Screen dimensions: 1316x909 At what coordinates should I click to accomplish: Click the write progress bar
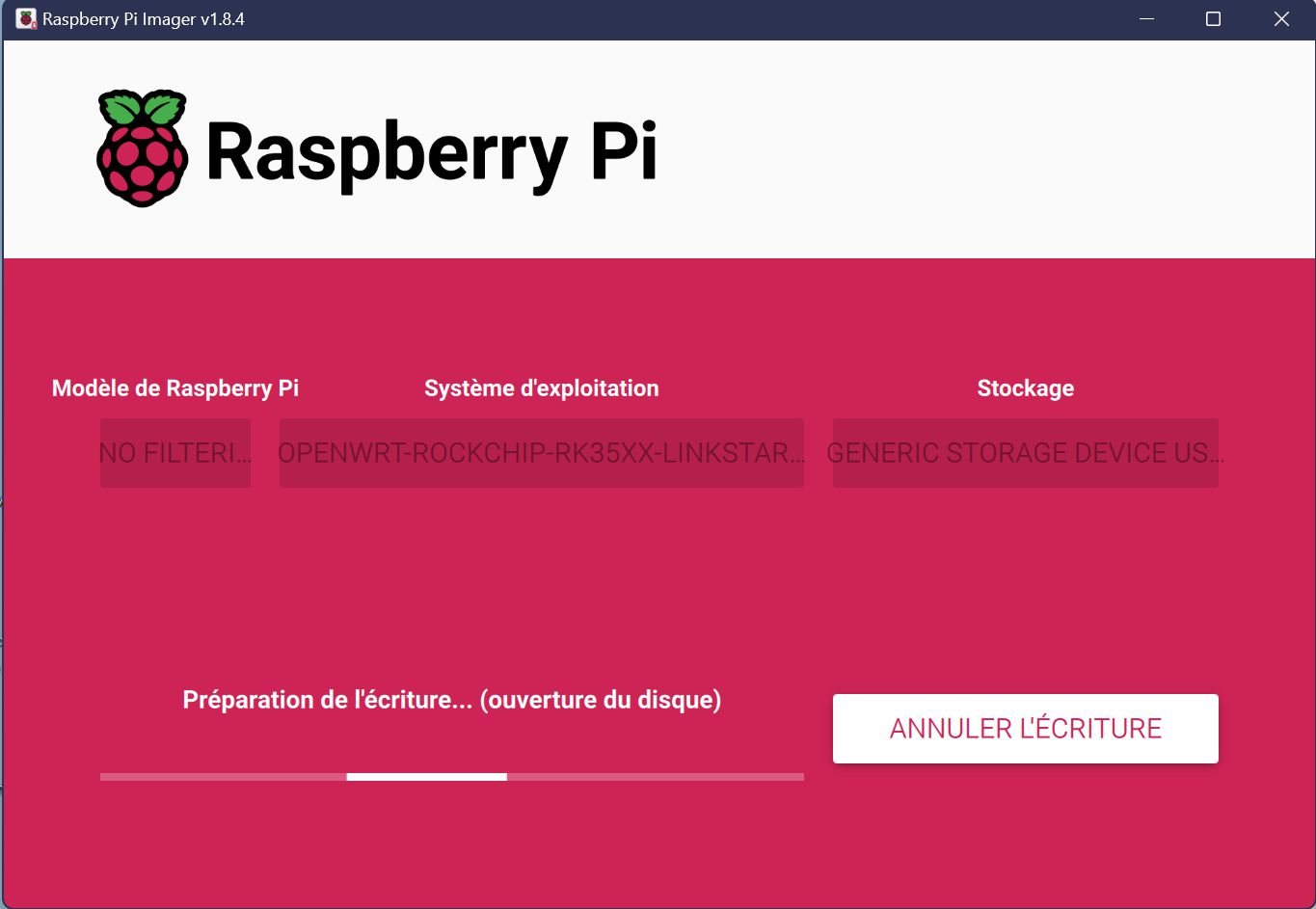(451, 776)
